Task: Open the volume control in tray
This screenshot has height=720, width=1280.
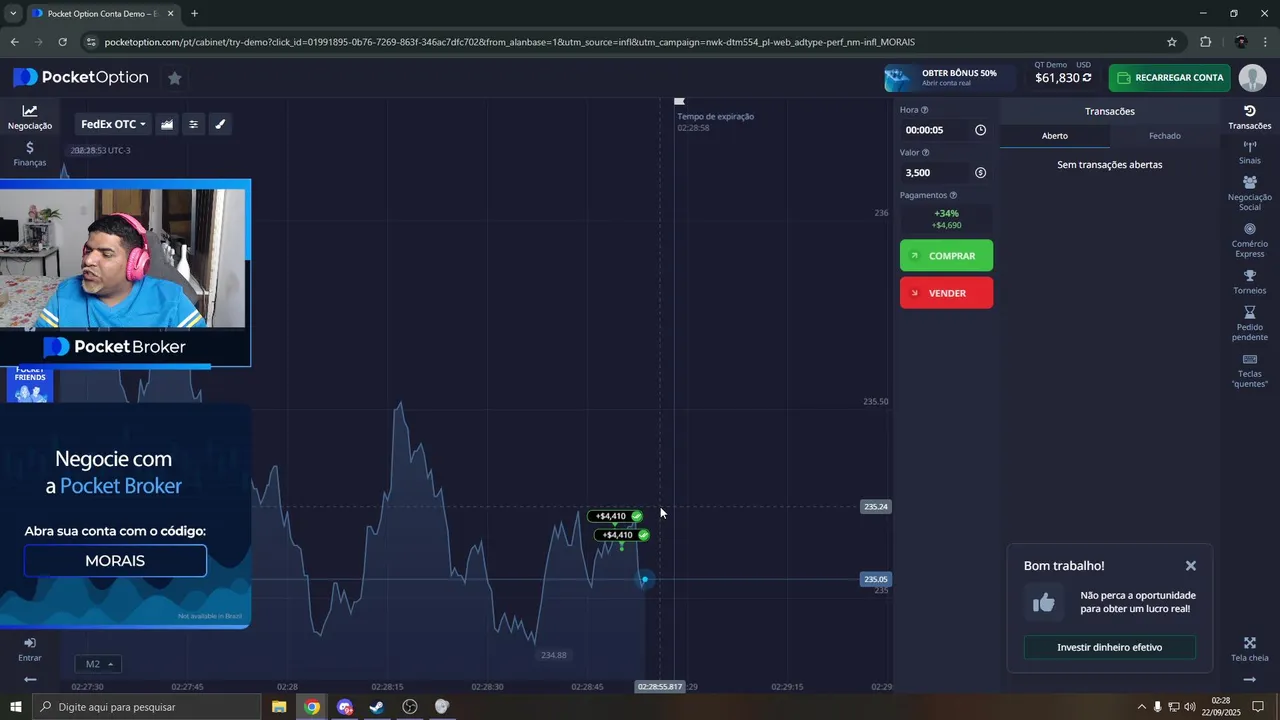Action: click(1190, 707)
